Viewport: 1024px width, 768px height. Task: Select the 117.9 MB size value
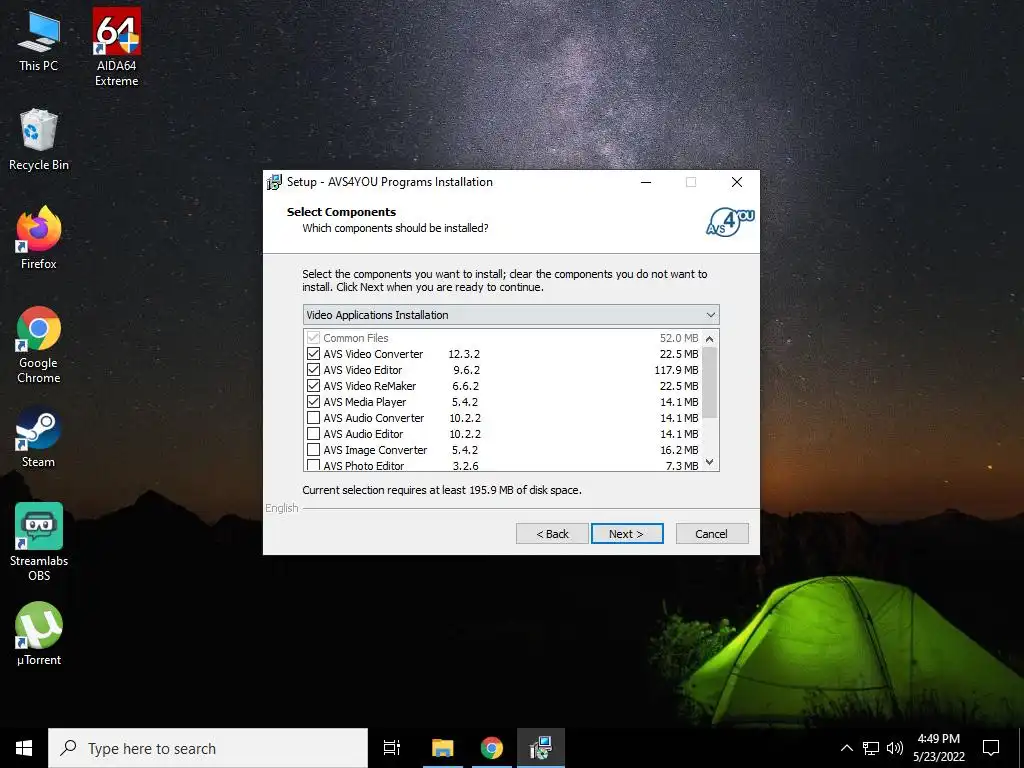(x=677, y=370)
